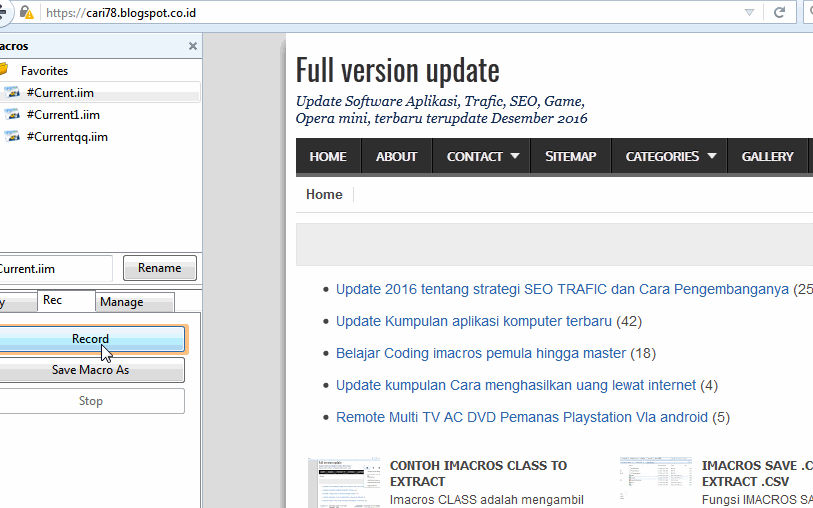Open the ABOUT navigation item
The width and height of the screenshot is (813, 508).
click(397, 156)
